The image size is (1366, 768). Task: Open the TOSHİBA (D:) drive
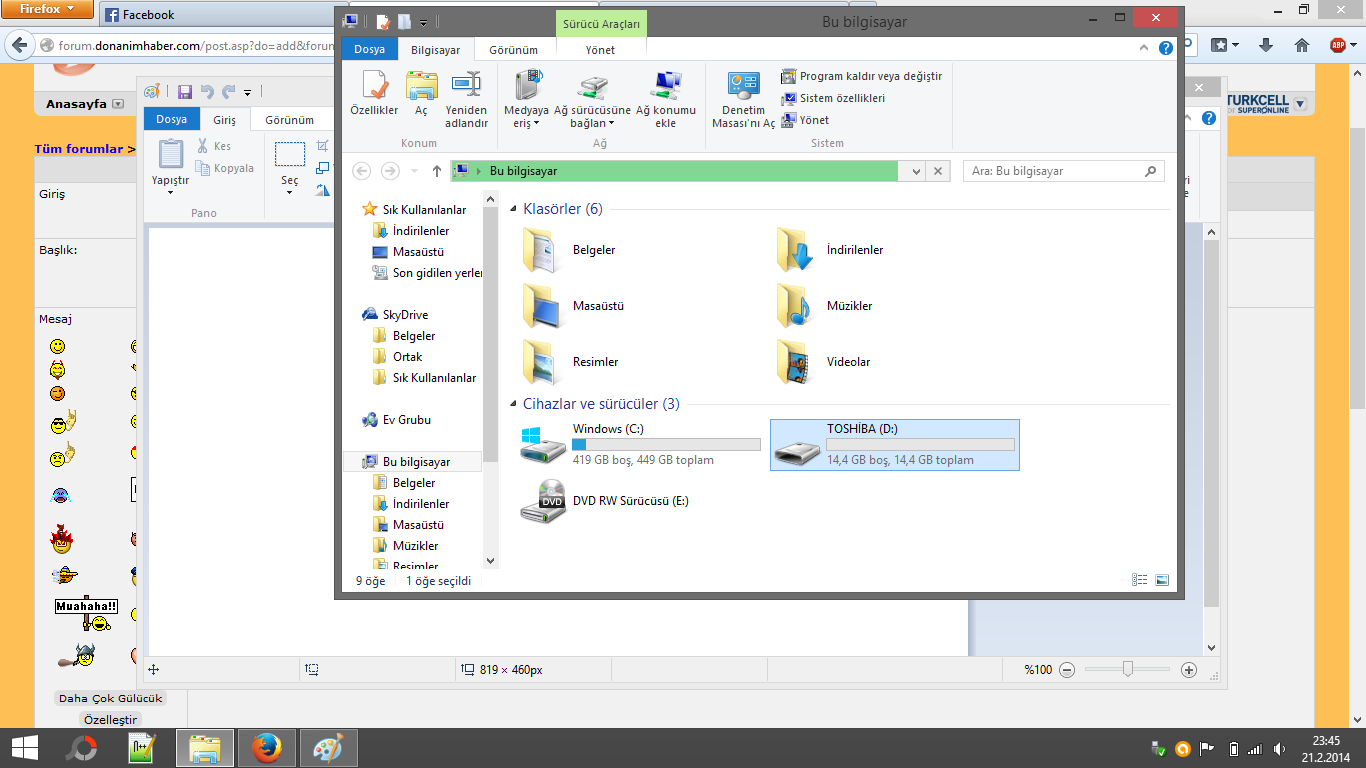[894, 445]
